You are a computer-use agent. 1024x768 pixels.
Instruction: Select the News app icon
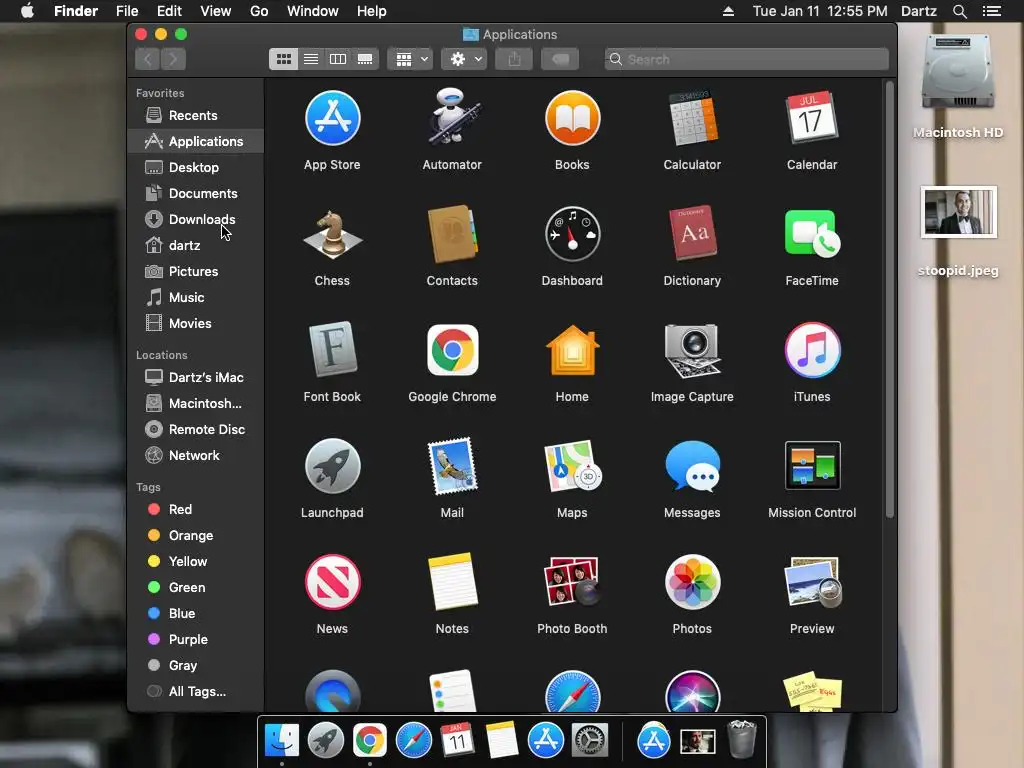(x=332, y=582)
